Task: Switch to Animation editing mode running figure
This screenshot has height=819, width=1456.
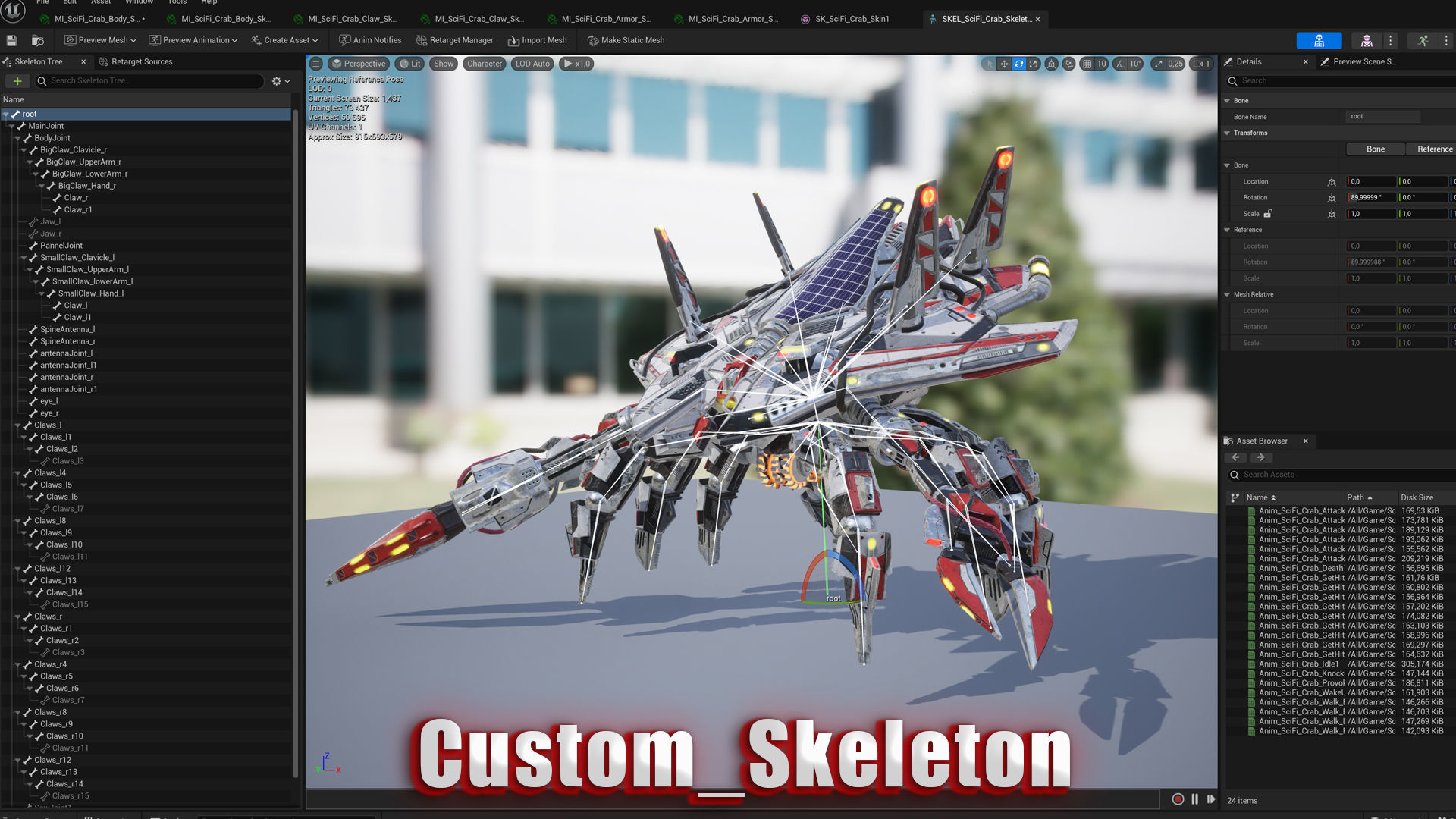Action: click(1423, 40)
